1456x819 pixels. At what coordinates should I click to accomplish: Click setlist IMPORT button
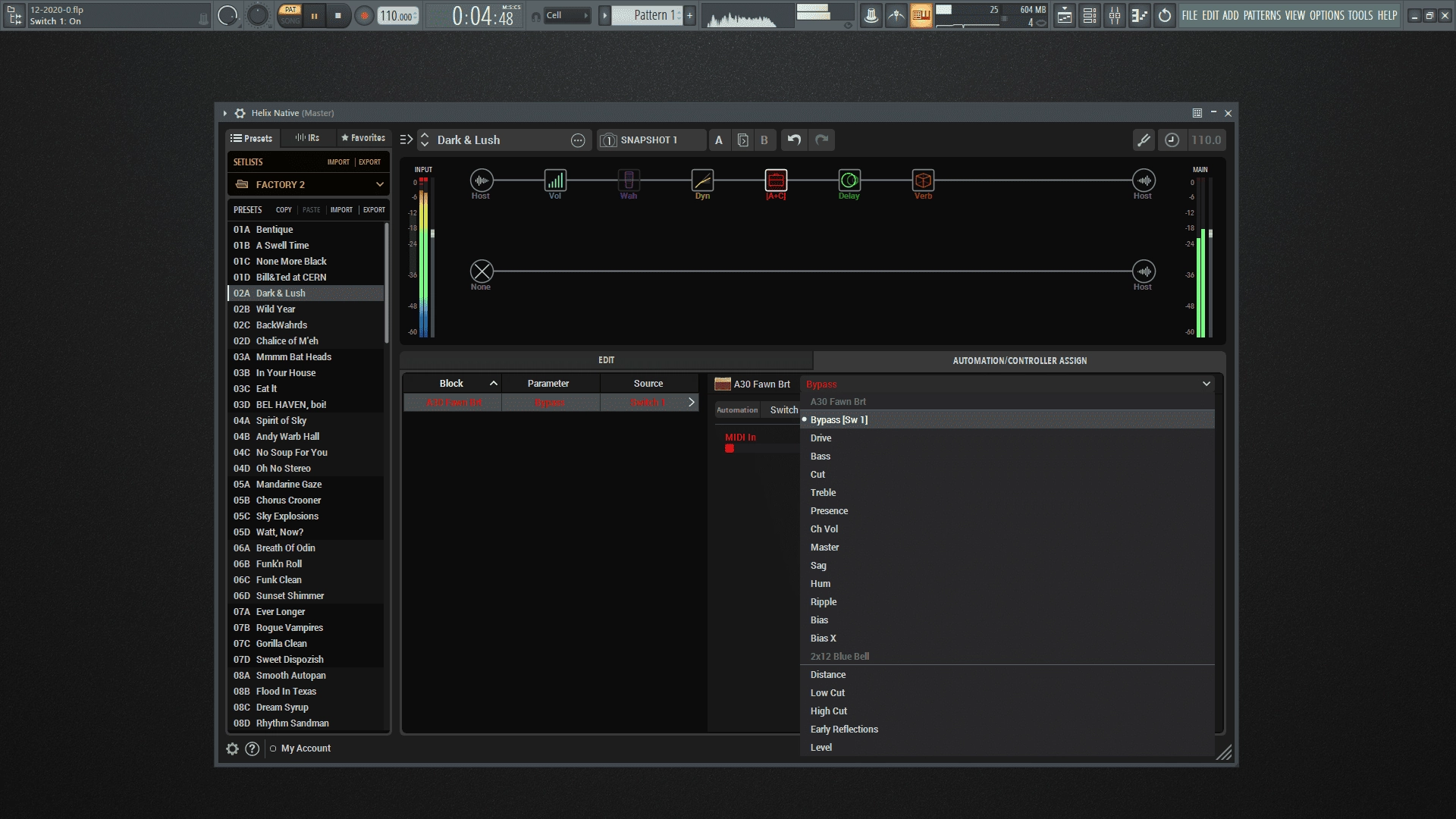[x=338, y=162]
